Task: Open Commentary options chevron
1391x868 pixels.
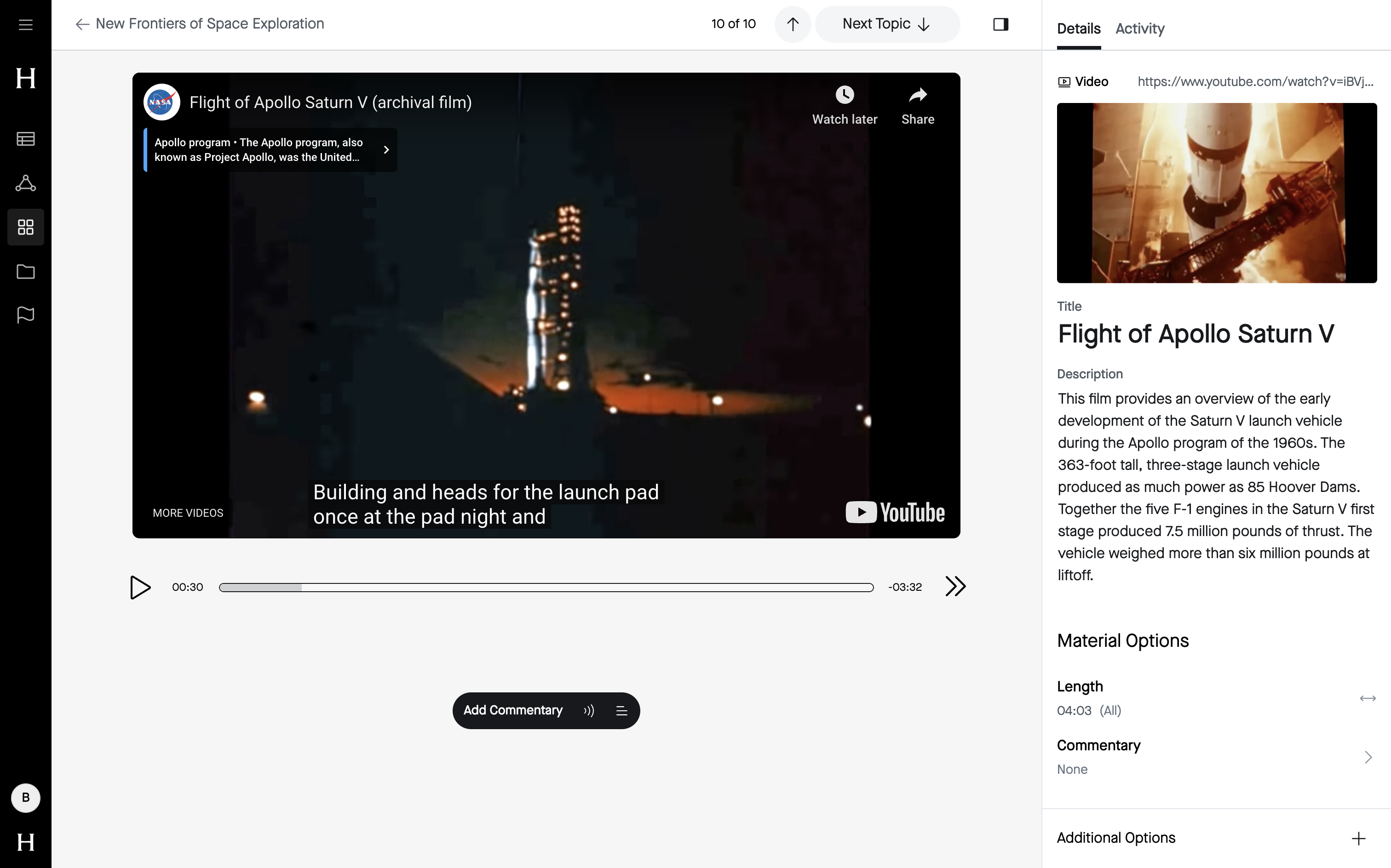Action: (x=1368, y=757)
